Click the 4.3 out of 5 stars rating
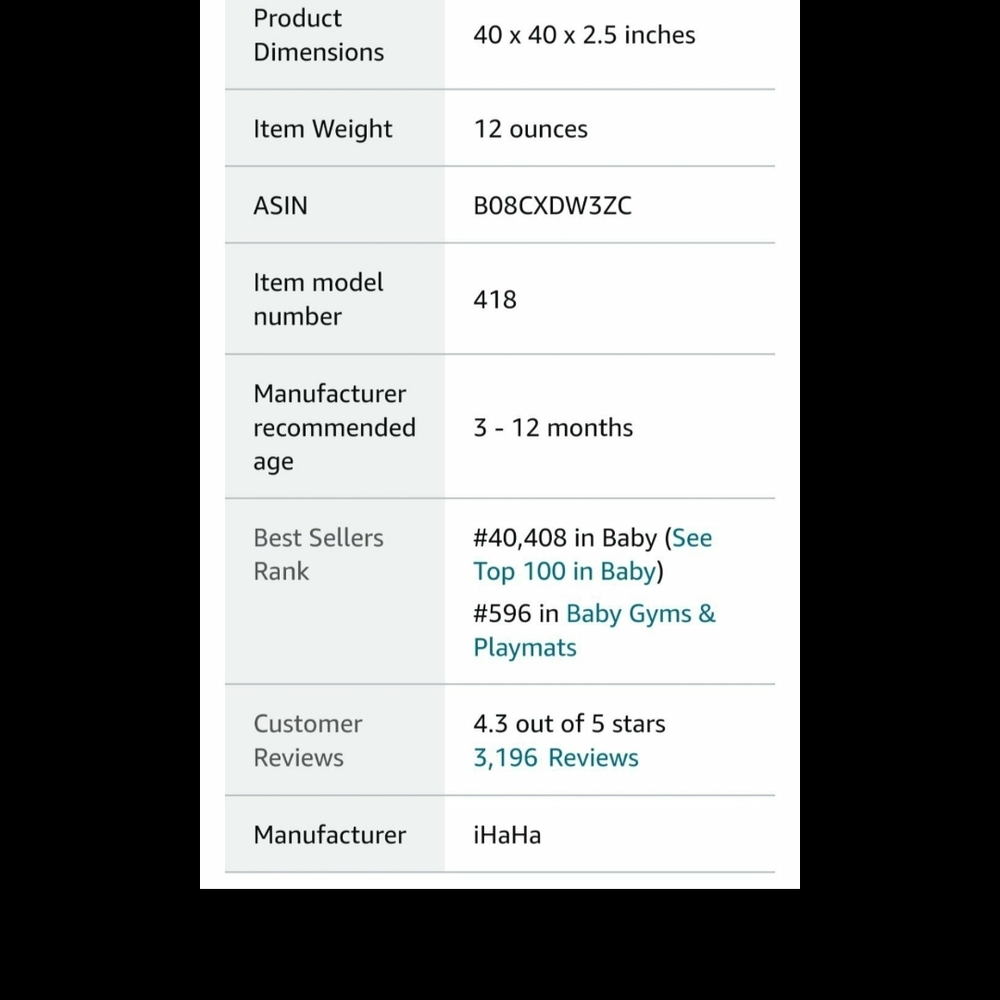 coord(569,724)
